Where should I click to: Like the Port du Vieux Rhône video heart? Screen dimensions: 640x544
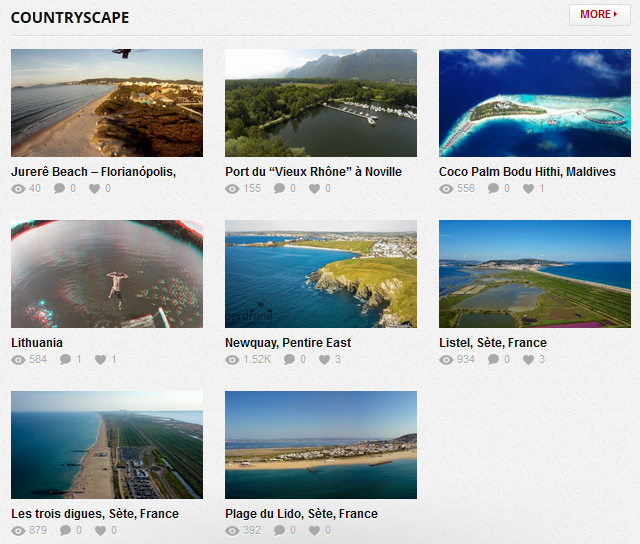(x=315, y=189)
